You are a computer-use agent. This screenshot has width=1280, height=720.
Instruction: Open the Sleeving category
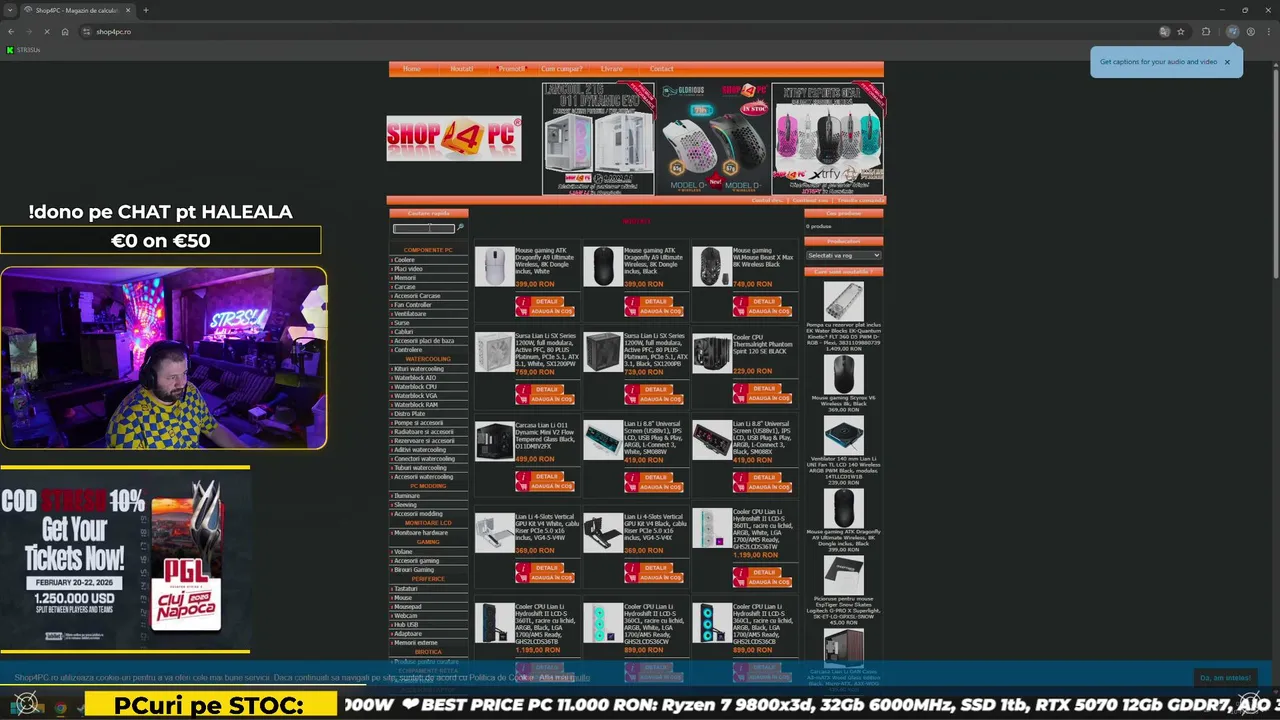[405, 505]
